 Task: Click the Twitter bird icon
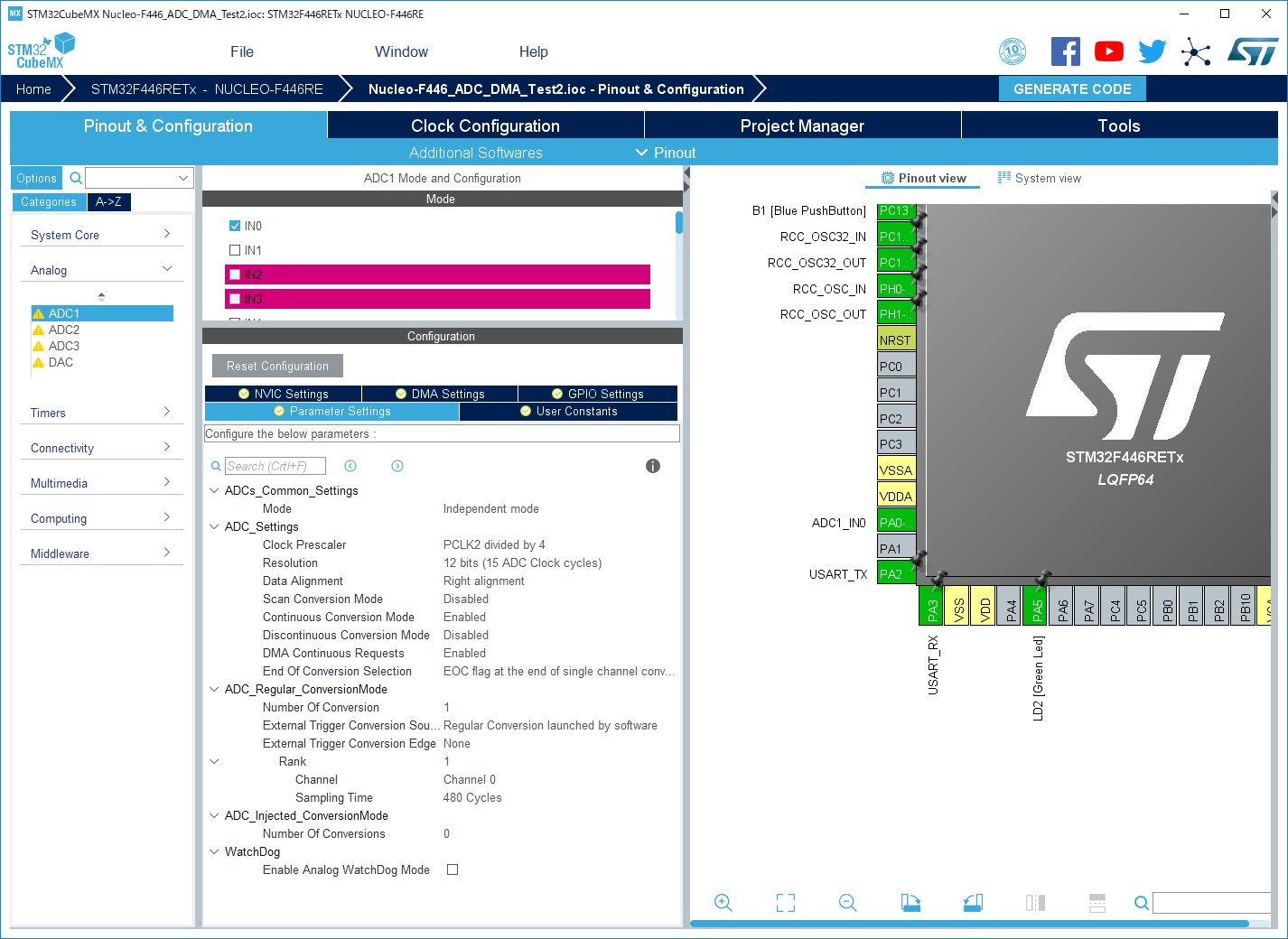[1152, 51]
